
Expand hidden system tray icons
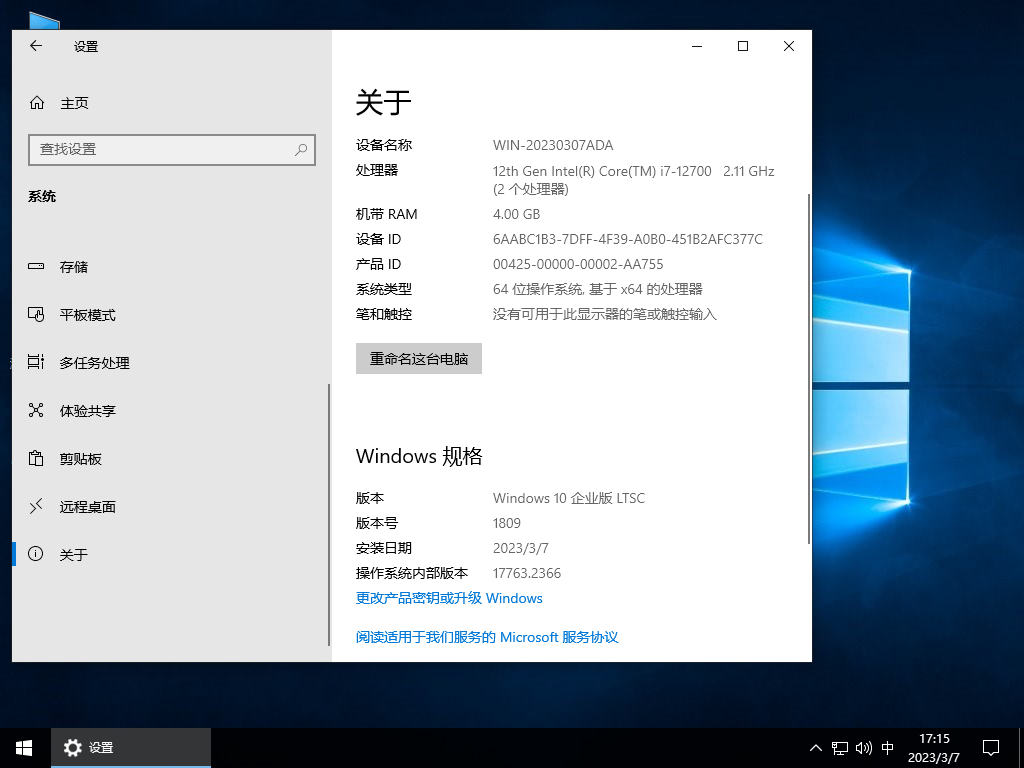816,747
